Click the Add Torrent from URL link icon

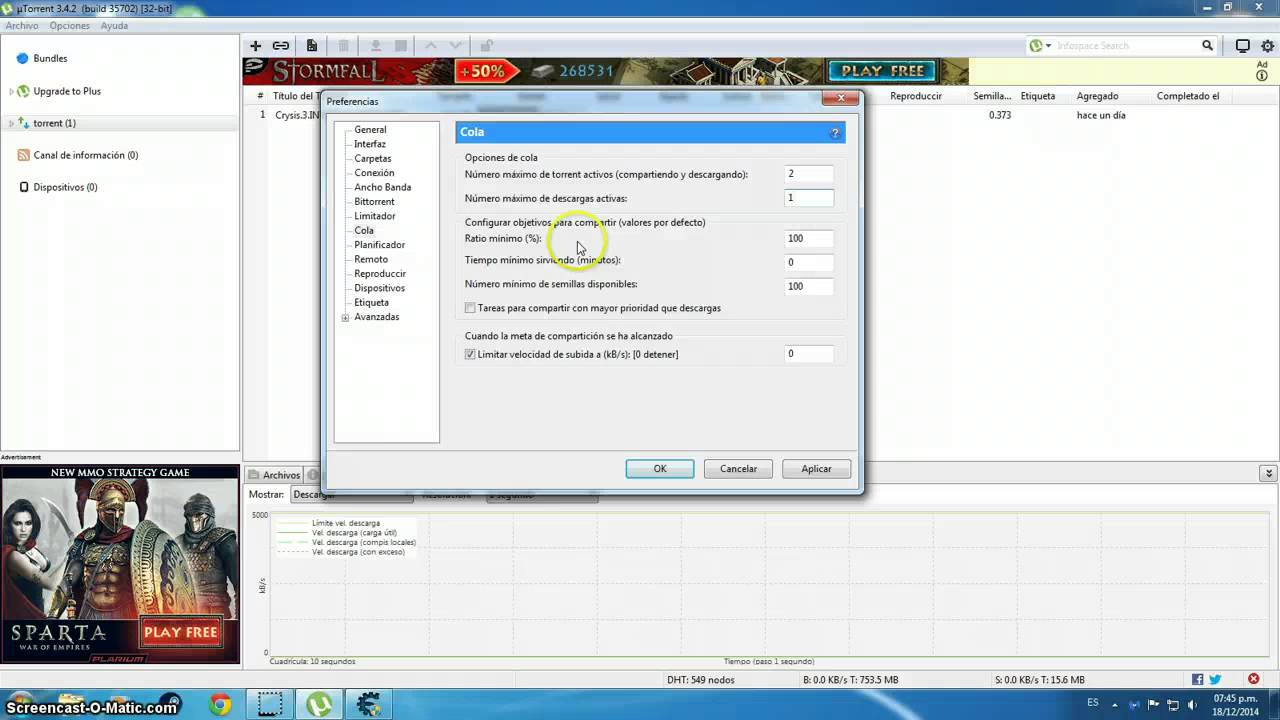tap(281, 46)
